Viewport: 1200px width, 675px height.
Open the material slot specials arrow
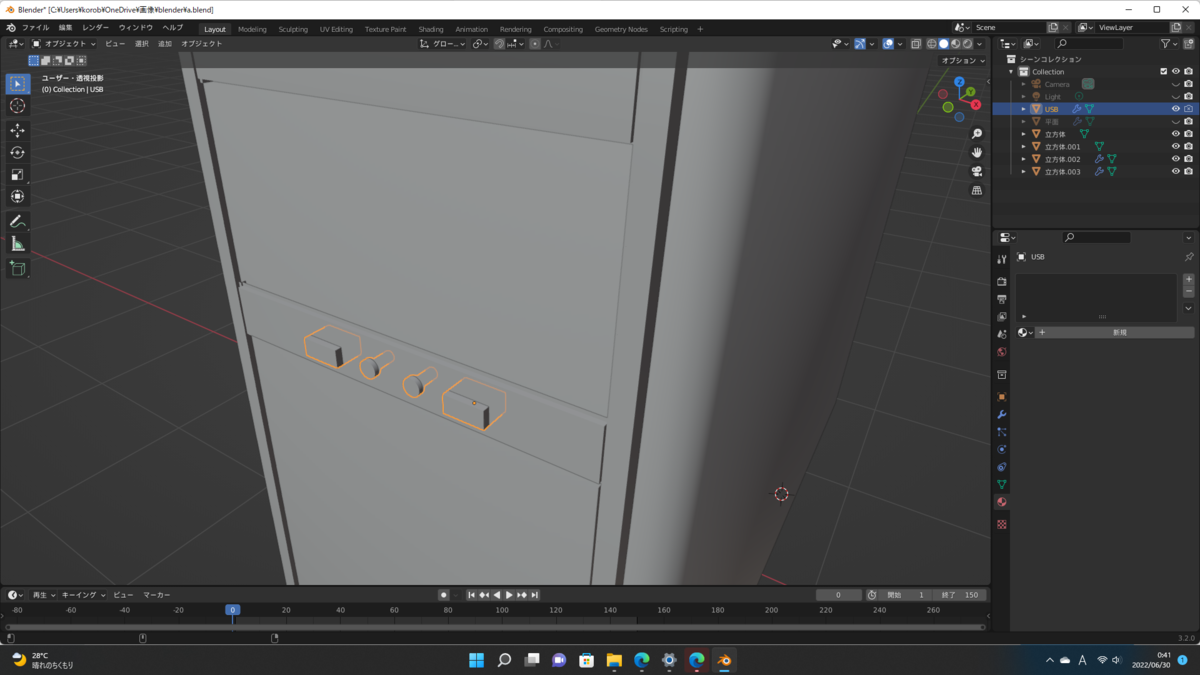(1188, 308)
